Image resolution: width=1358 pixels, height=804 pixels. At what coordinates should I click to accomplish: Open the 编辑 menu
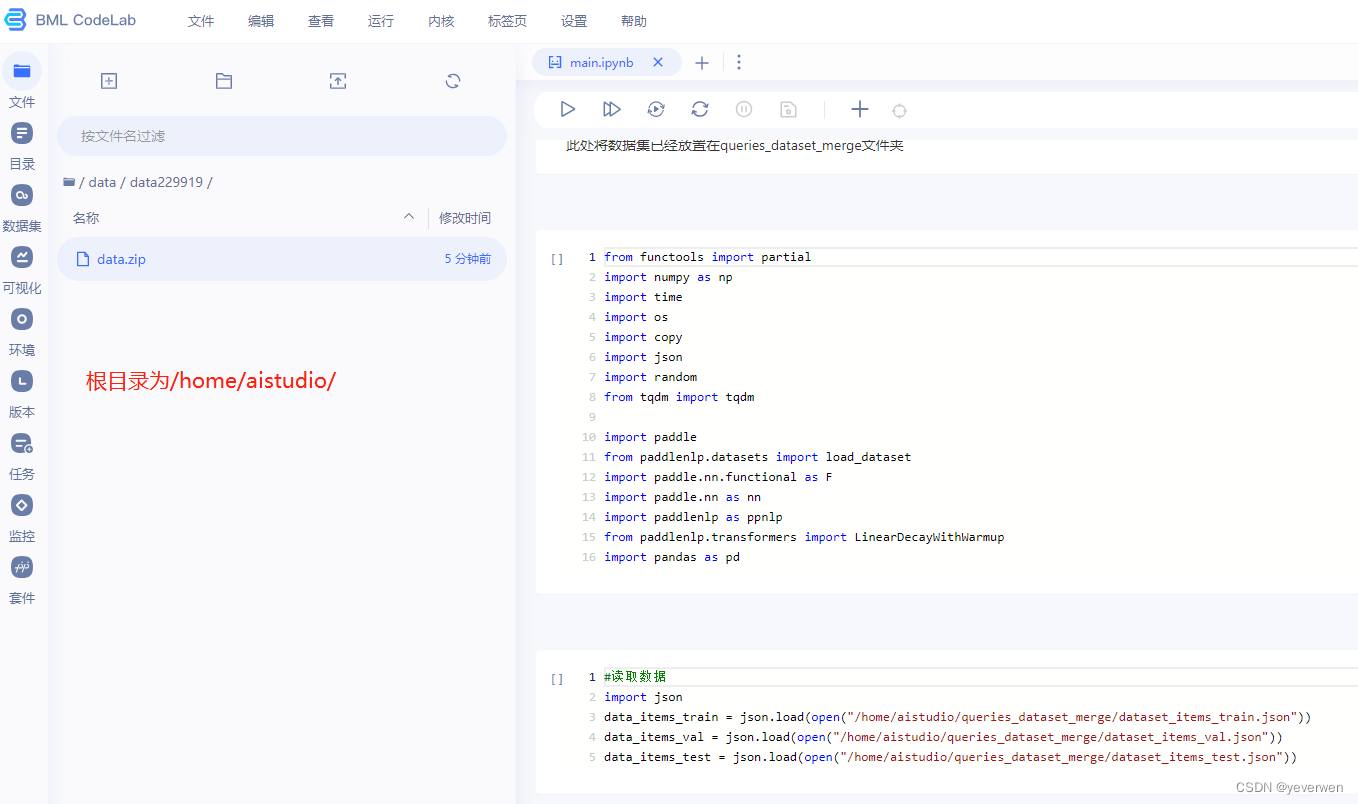point(261,21)
